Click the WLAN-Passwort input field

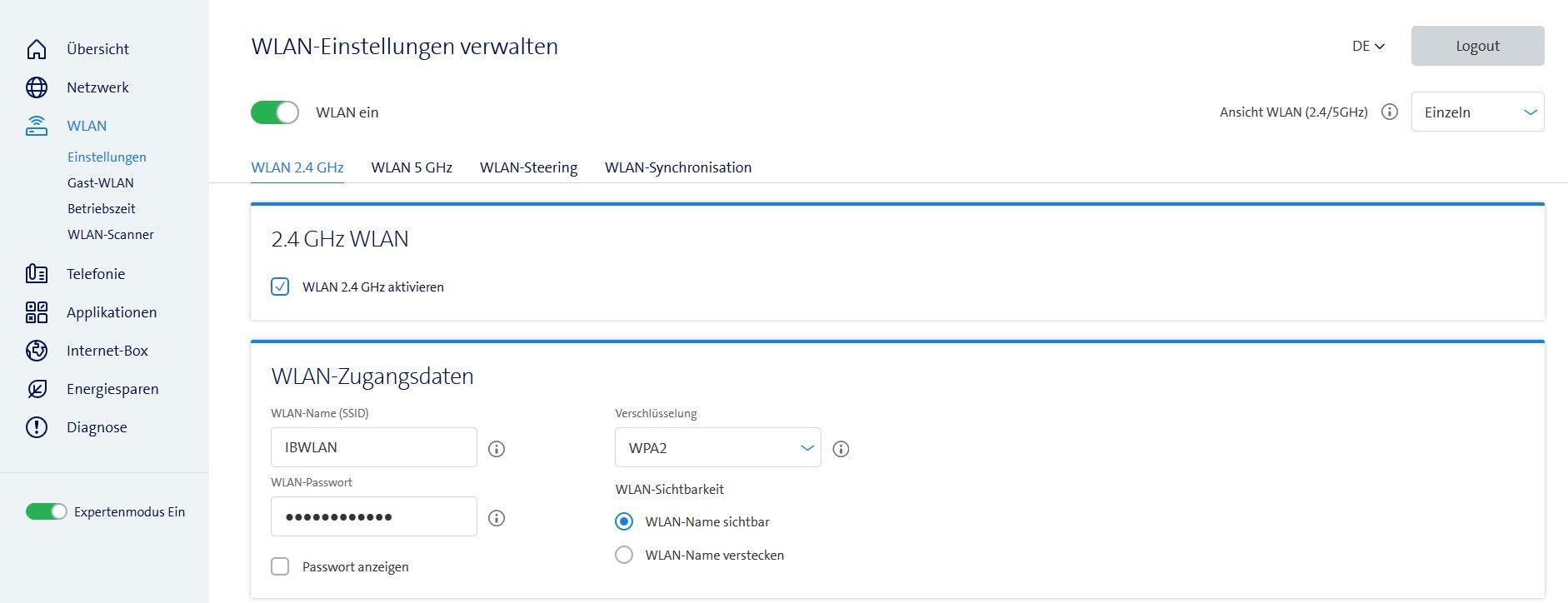tap(374, 516)
